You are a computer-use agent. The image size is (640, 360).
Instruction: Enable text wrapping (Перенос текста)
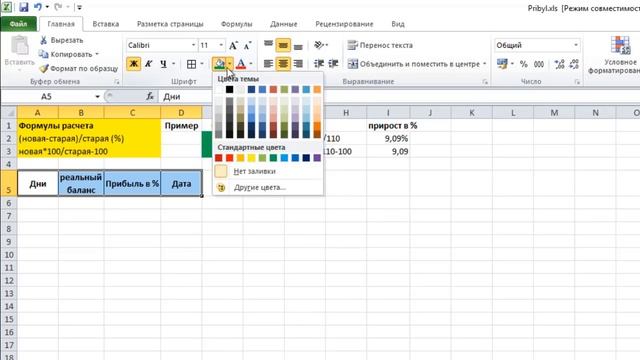pyautogui.click(x=380, y=45)
